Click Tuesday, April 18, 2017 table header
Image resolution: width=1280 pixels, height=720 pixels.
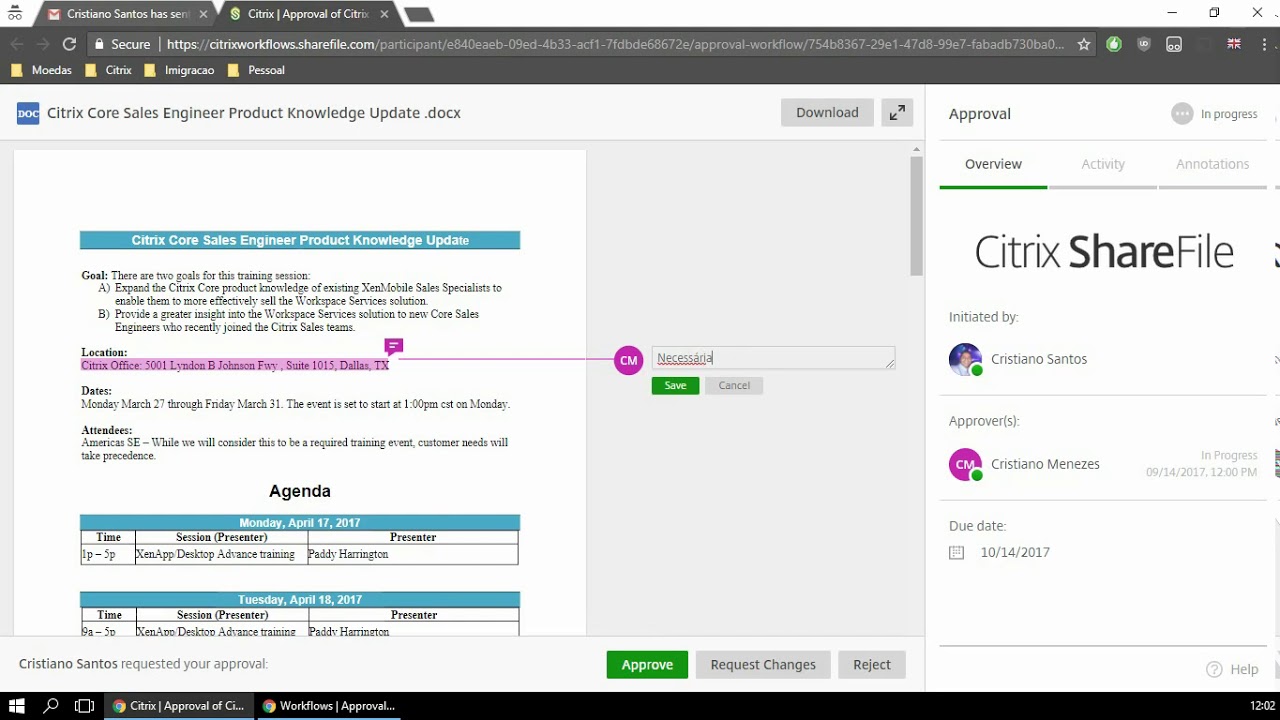pyautogui.click(x=300, y=600)
